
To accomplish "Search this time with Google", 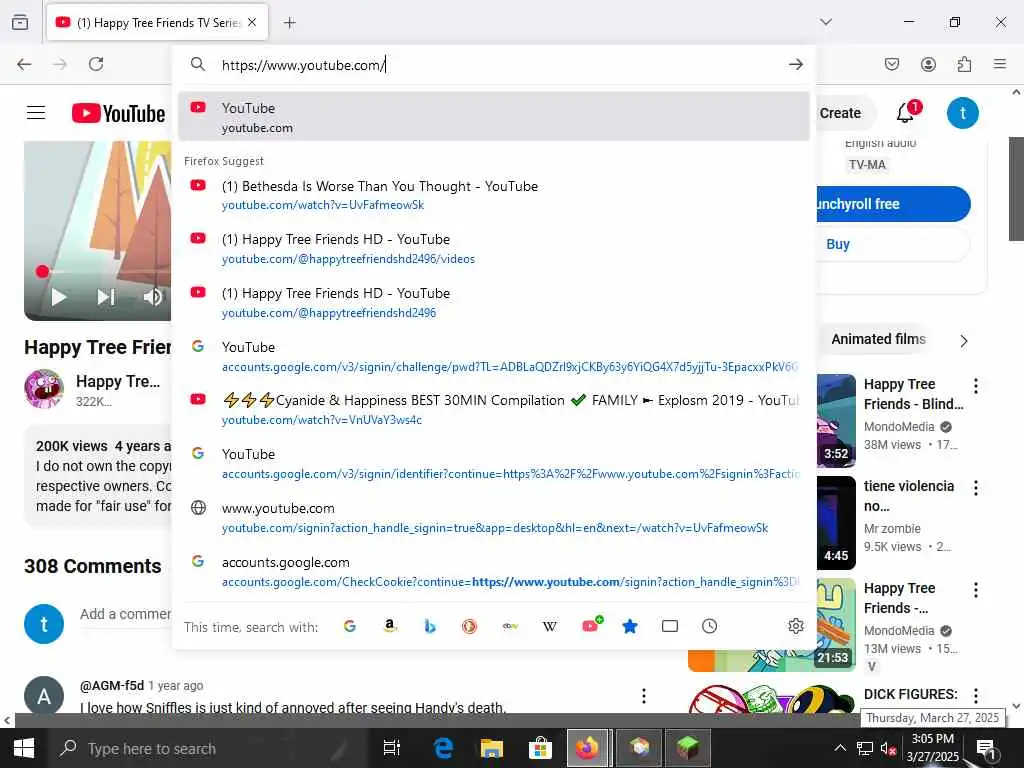I will pyautogui.click(x=349, y=626).
